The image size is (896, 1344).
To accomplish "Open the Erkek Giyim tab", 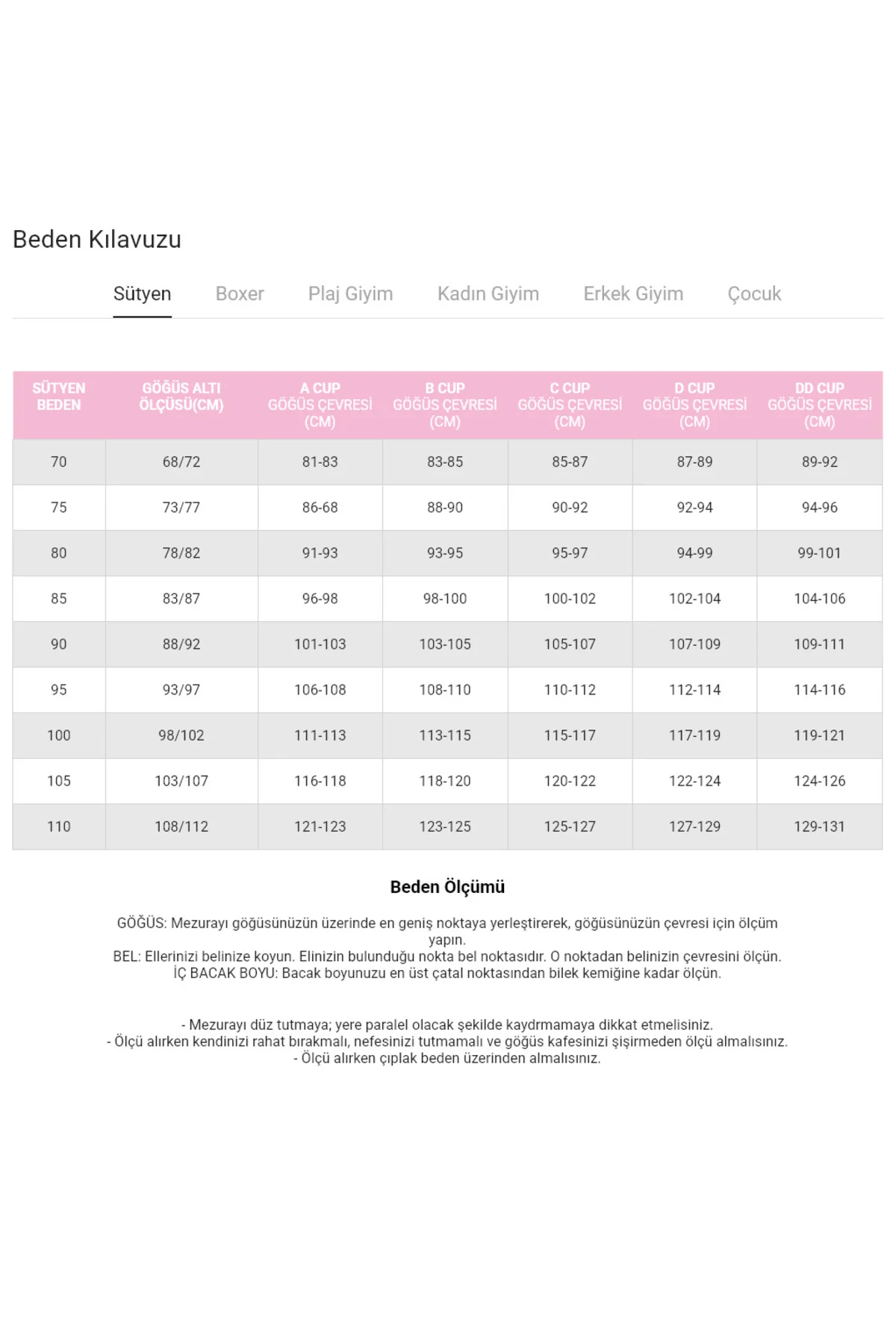I will pos(633,293).
